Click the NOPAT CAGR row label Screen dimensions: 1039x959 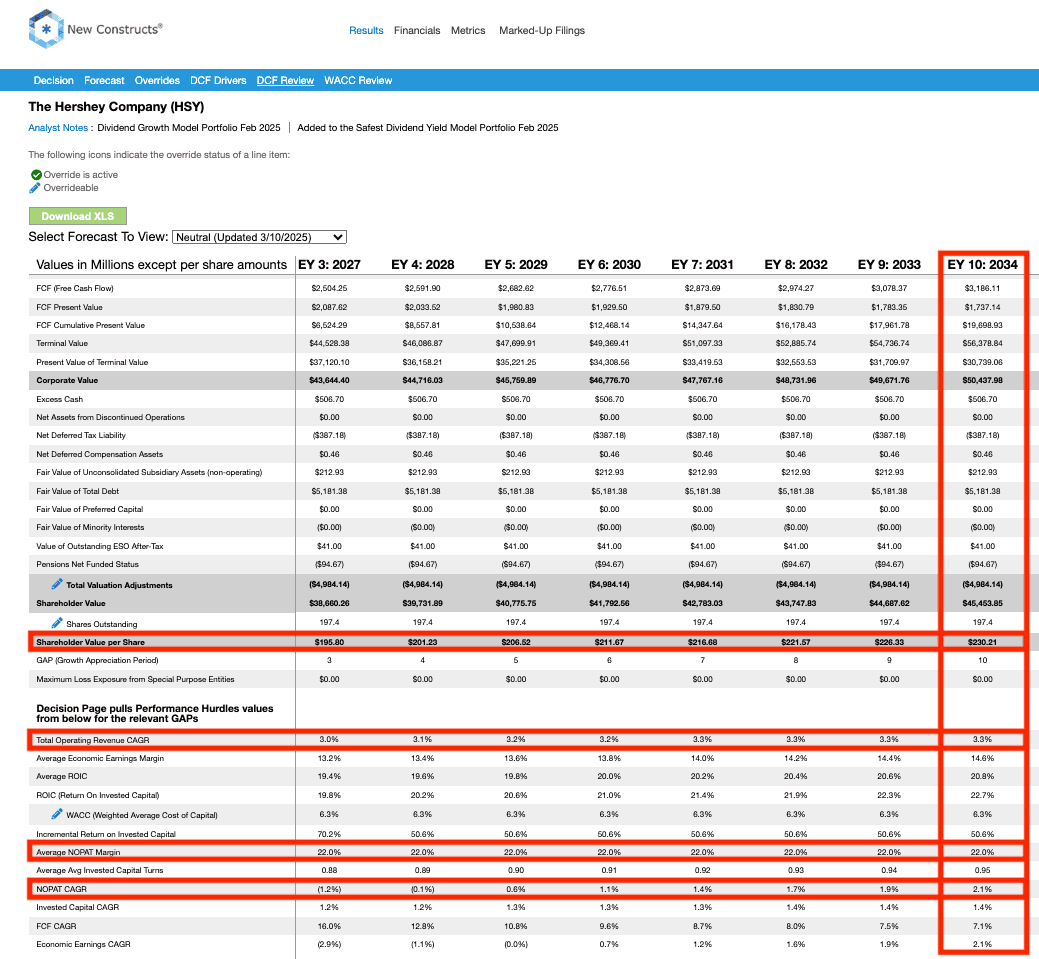62,889
